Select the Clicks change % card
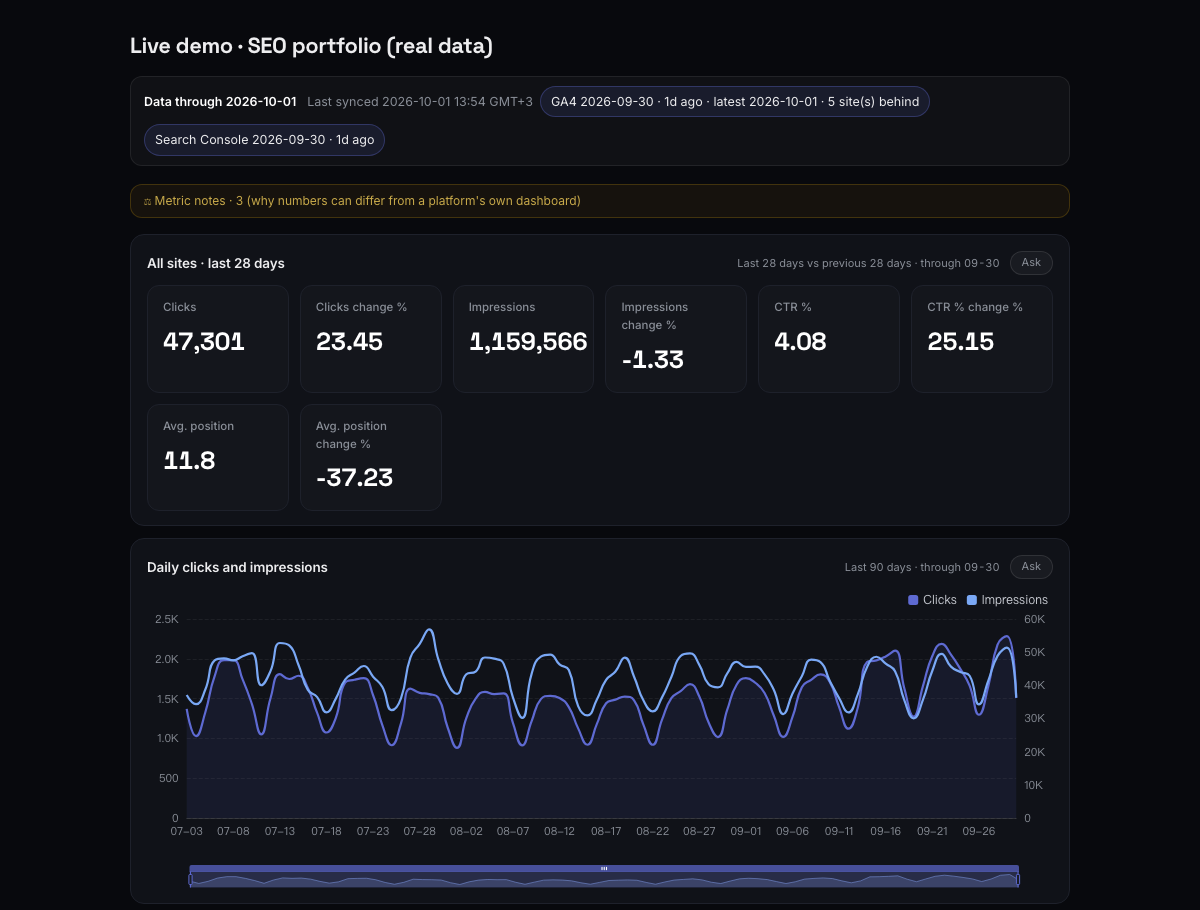1200x910 pixels. pyautogui.click(x=371, y=339)
